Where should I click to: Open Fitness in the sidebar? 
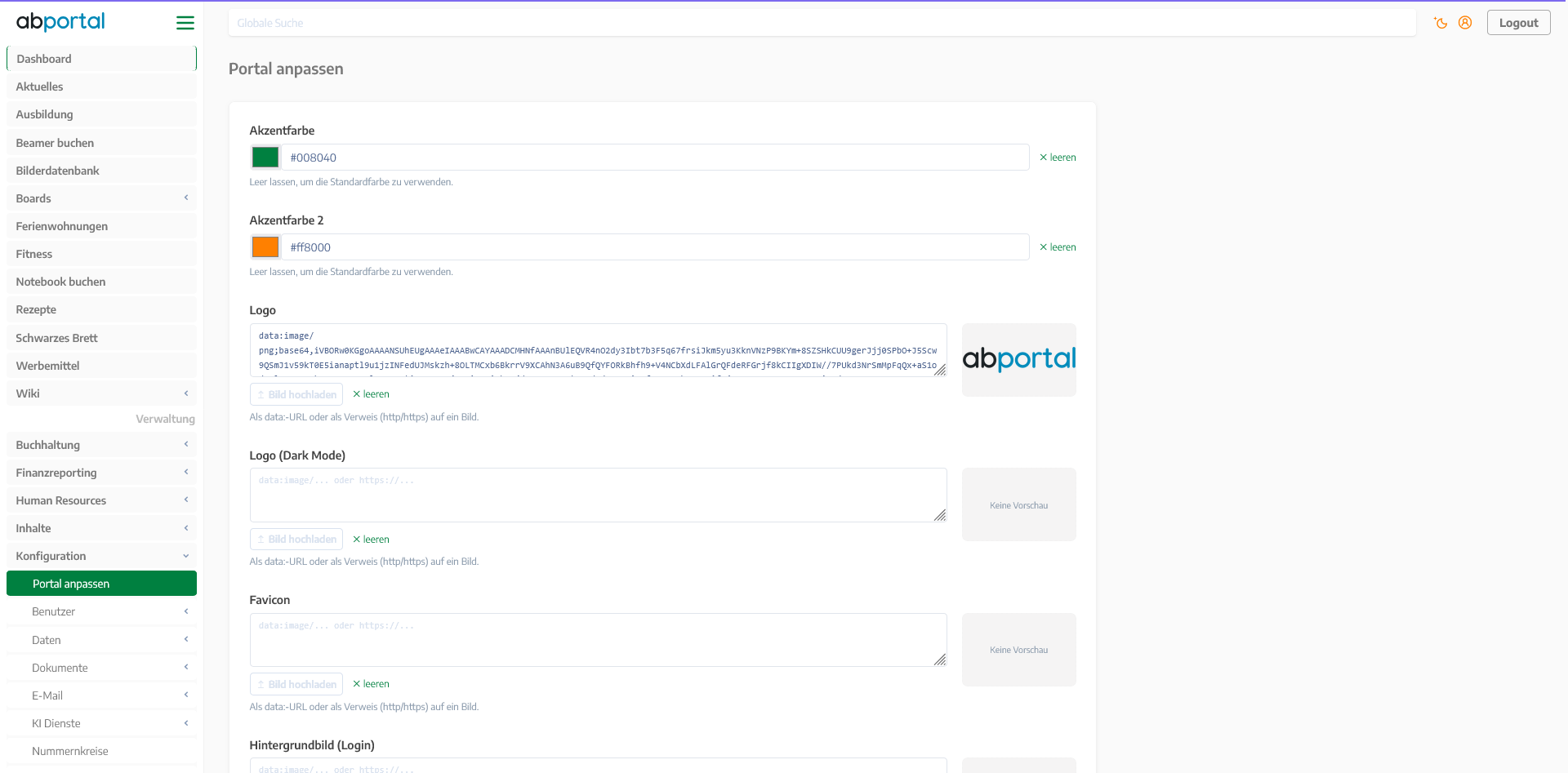(101, 254)
